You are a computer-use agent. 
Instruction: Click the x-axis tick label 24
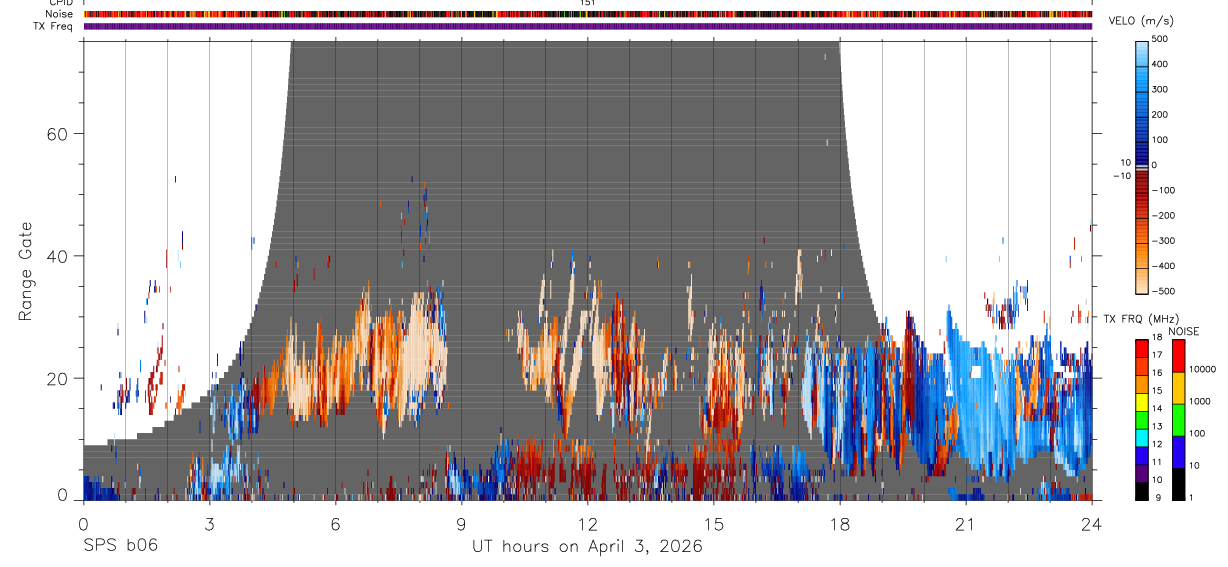1091,524
